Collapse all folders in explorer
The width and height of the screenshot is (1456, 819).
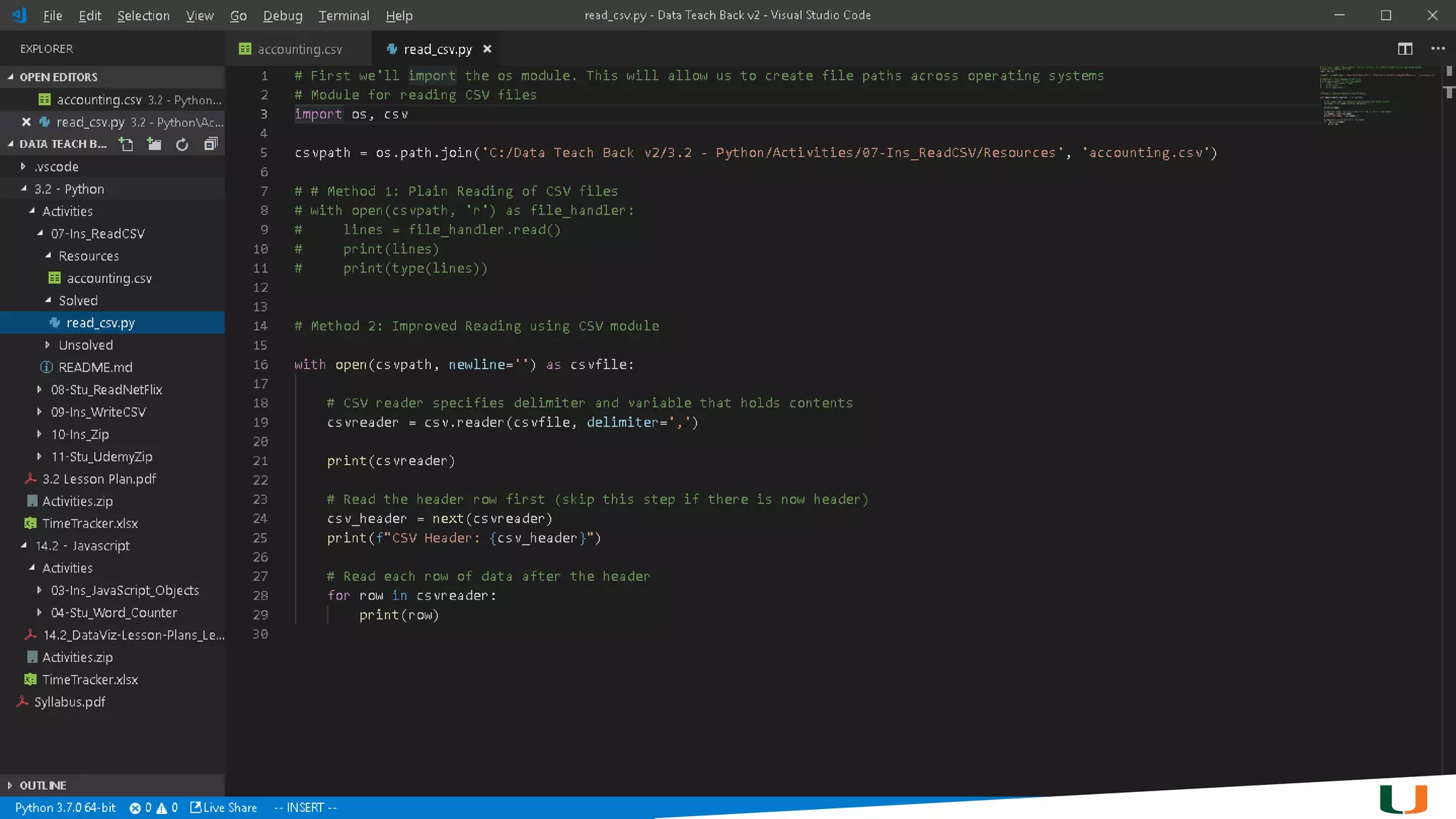click(x=210, y=144)
